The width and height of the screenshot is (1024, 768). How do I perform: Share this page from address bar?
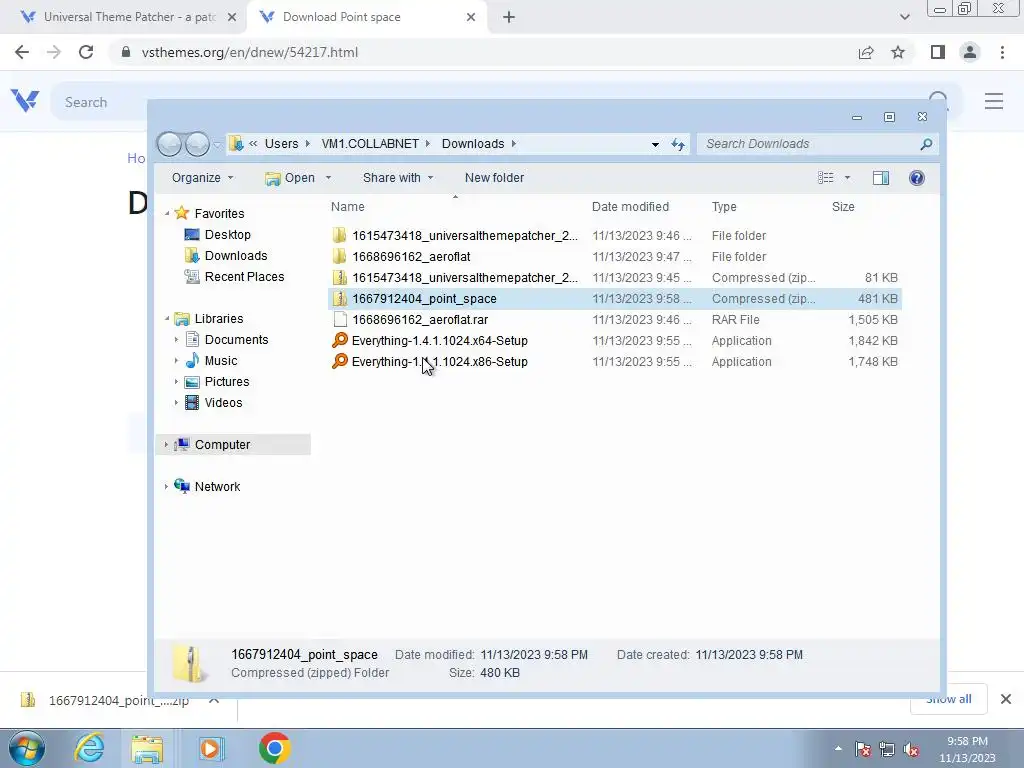tap(866, 52)
